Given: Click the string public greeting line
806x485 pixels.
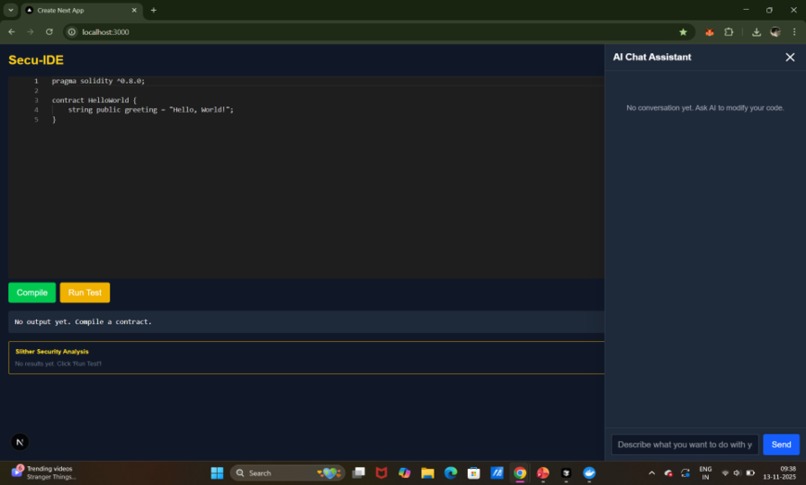Looking at the screenshot, I should (151, 109).
